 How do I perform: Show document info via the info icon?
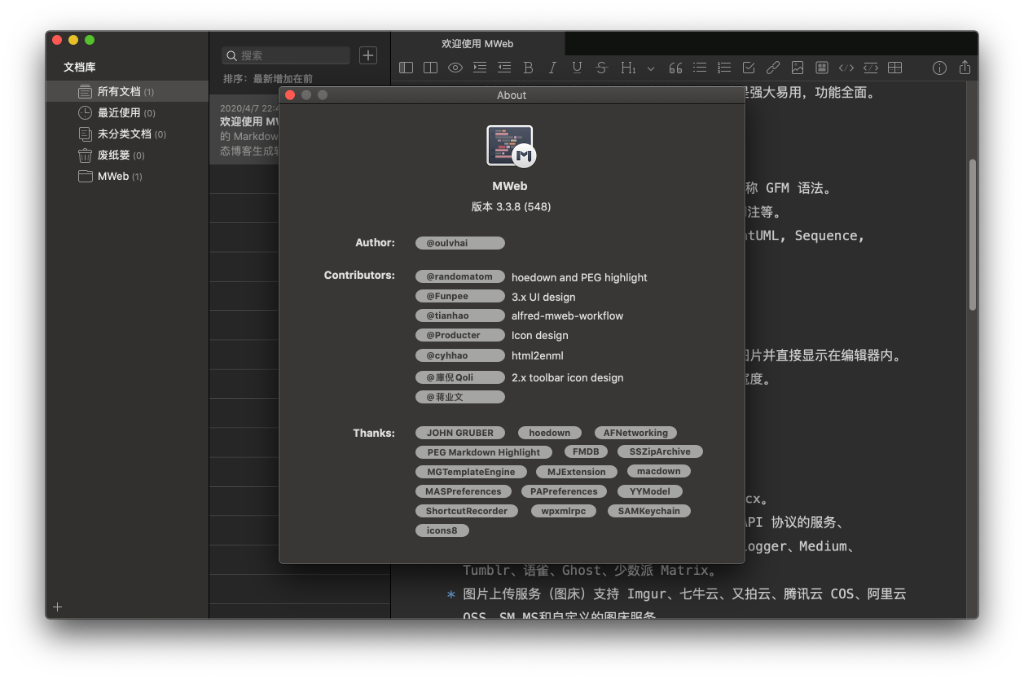click(x=939, y=68)
